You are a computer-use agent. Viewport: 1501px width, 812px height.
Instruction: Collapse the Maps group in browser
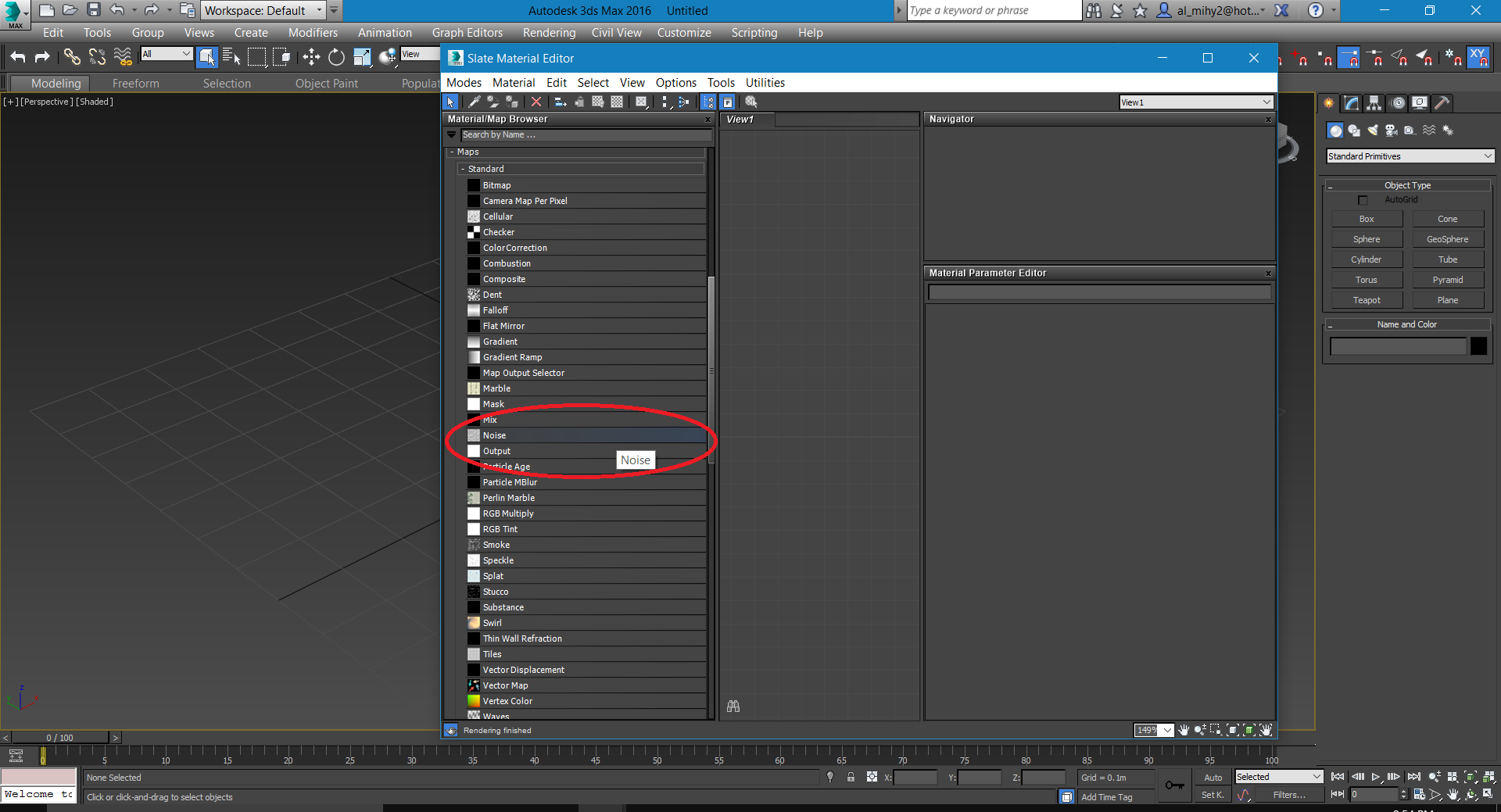(452, 152)
